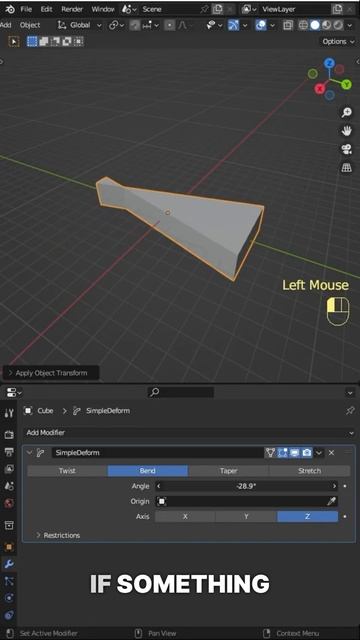Create a new scene with the Scene duplicate icon

tap(217, 9)
